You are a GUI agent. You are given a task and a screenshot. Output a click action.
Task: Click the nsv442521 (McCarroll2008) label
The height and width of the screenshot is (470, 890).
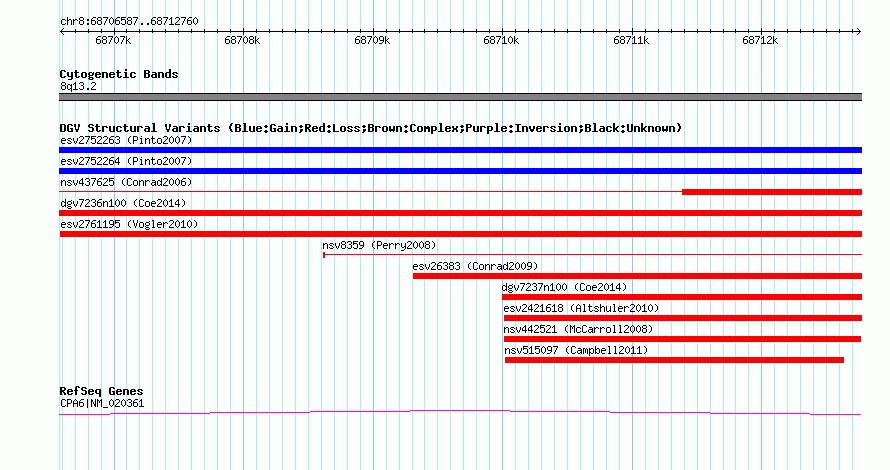coord(578,329)
